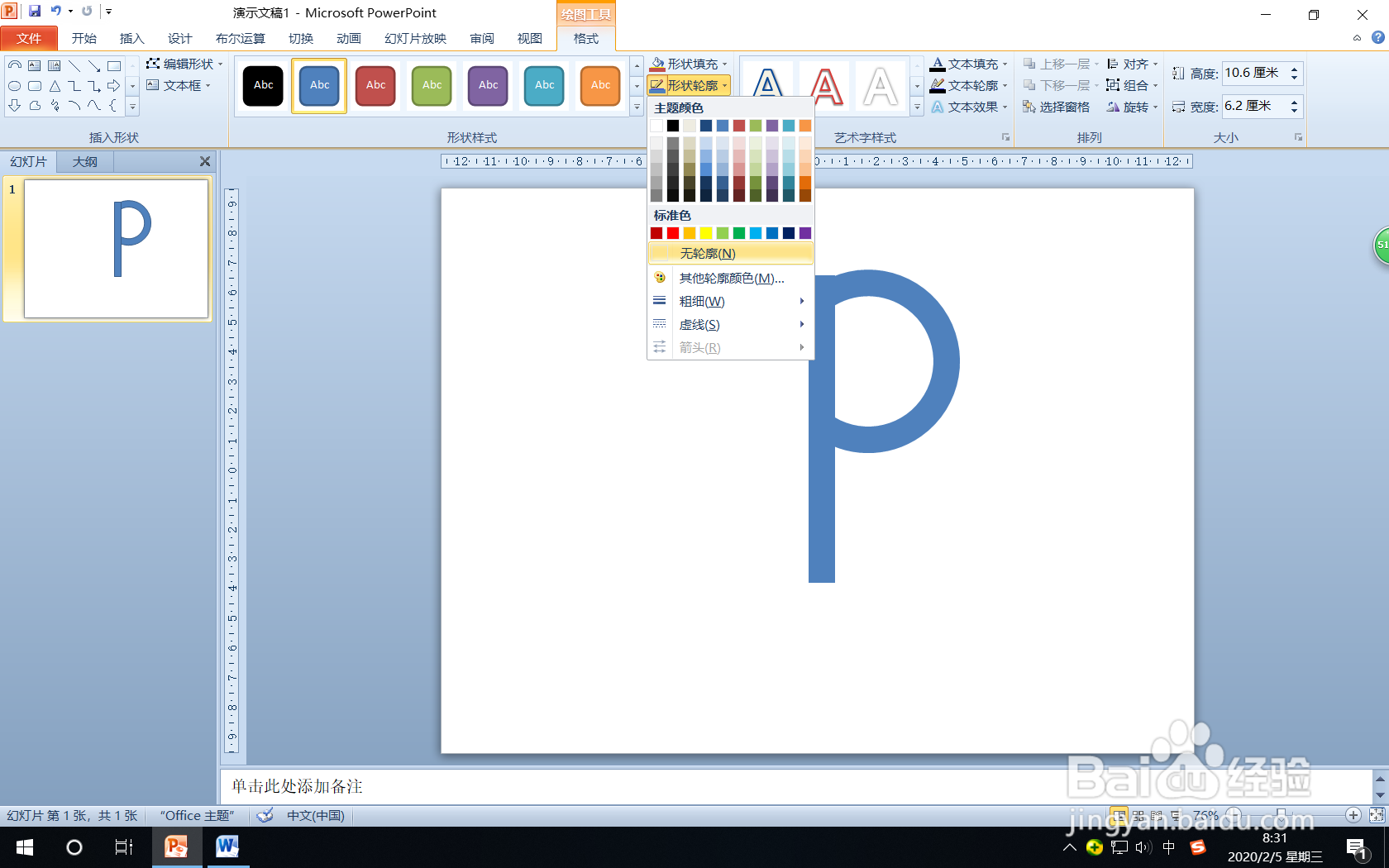Select the oval shape tool

14,85
